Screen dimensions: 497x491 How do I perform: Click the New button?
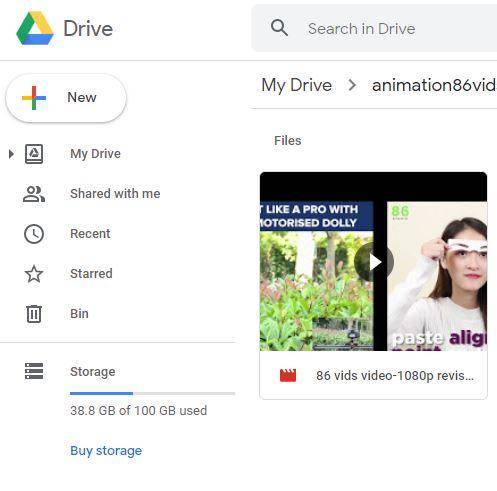click(66, 98)
